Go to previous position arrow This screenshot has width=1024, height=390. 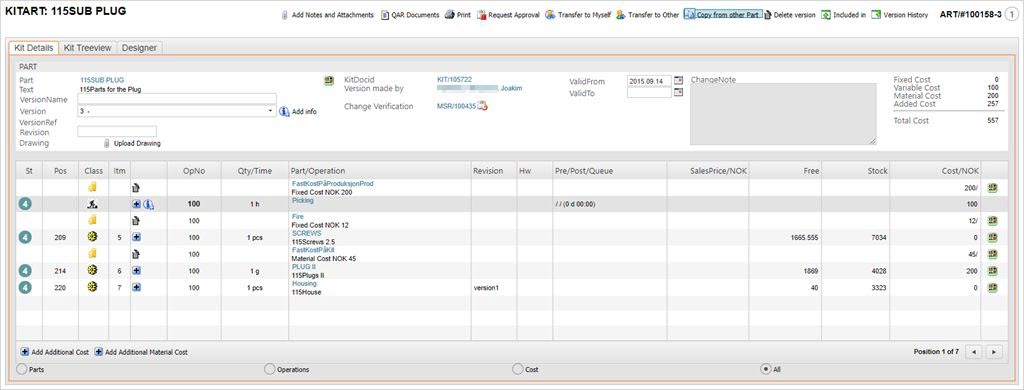pos(974,352)
